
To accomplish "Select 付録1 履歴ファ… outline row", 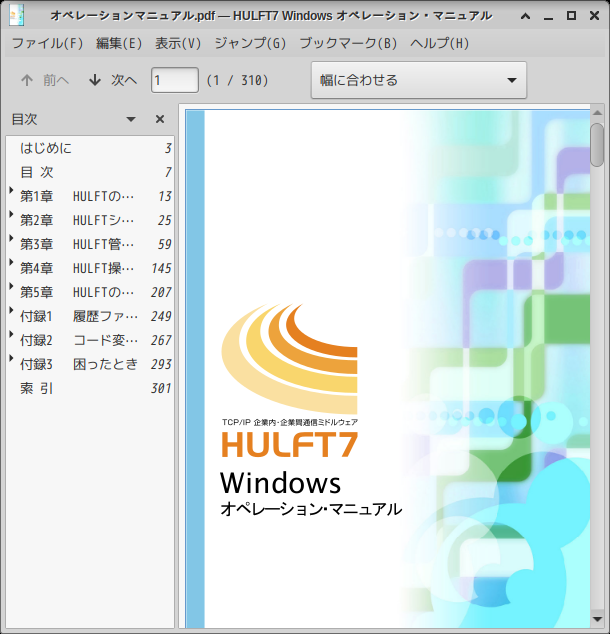I will 90,316.
